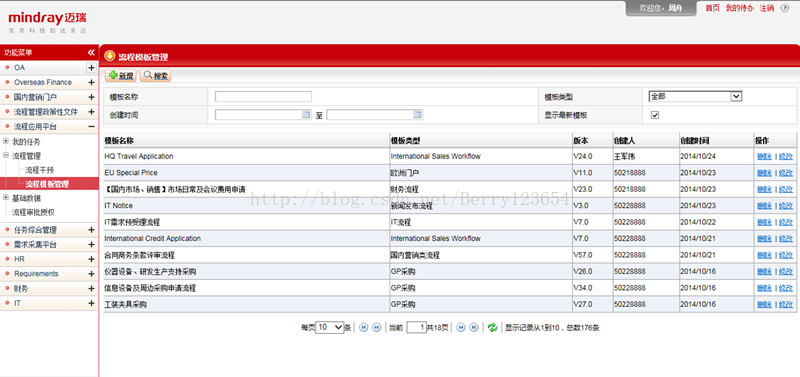Expand the 任务综合管理 menu section
Image resolution: width=800 pixels, height=377 pixels.
coord(91,230)
